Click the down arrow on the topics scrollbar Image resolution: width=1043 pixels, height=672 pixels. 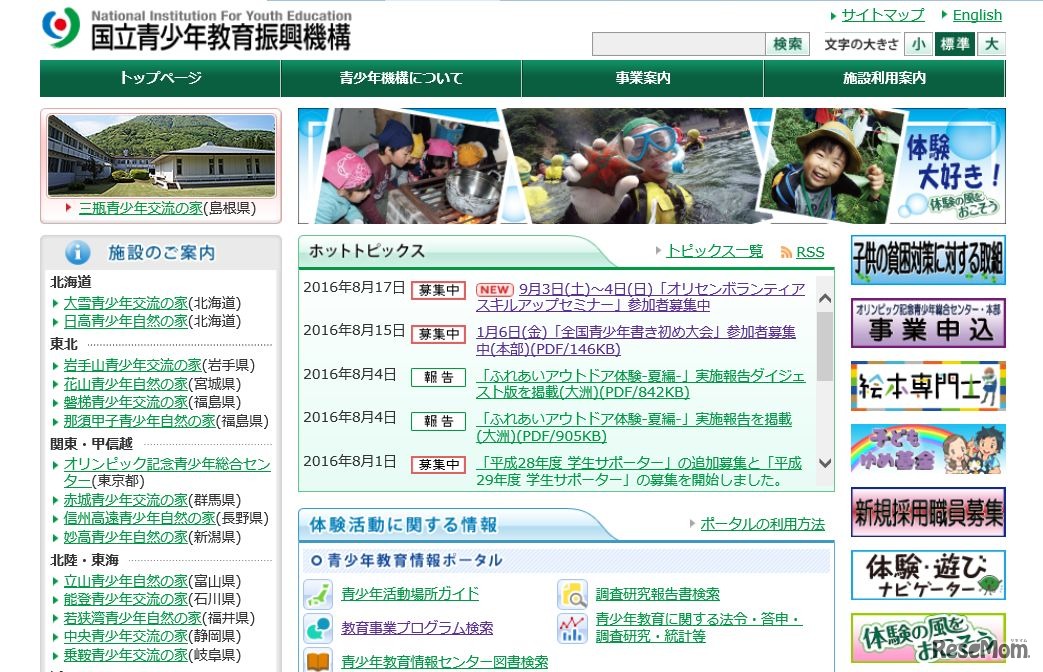pyautogui.click(x=824, y=463)
